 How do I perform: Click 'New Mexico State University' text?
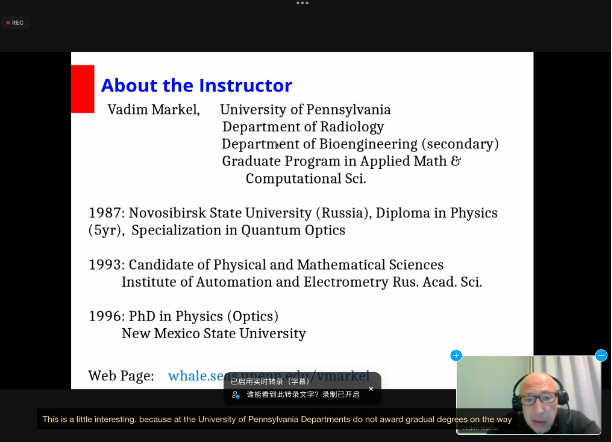[213, 333]
